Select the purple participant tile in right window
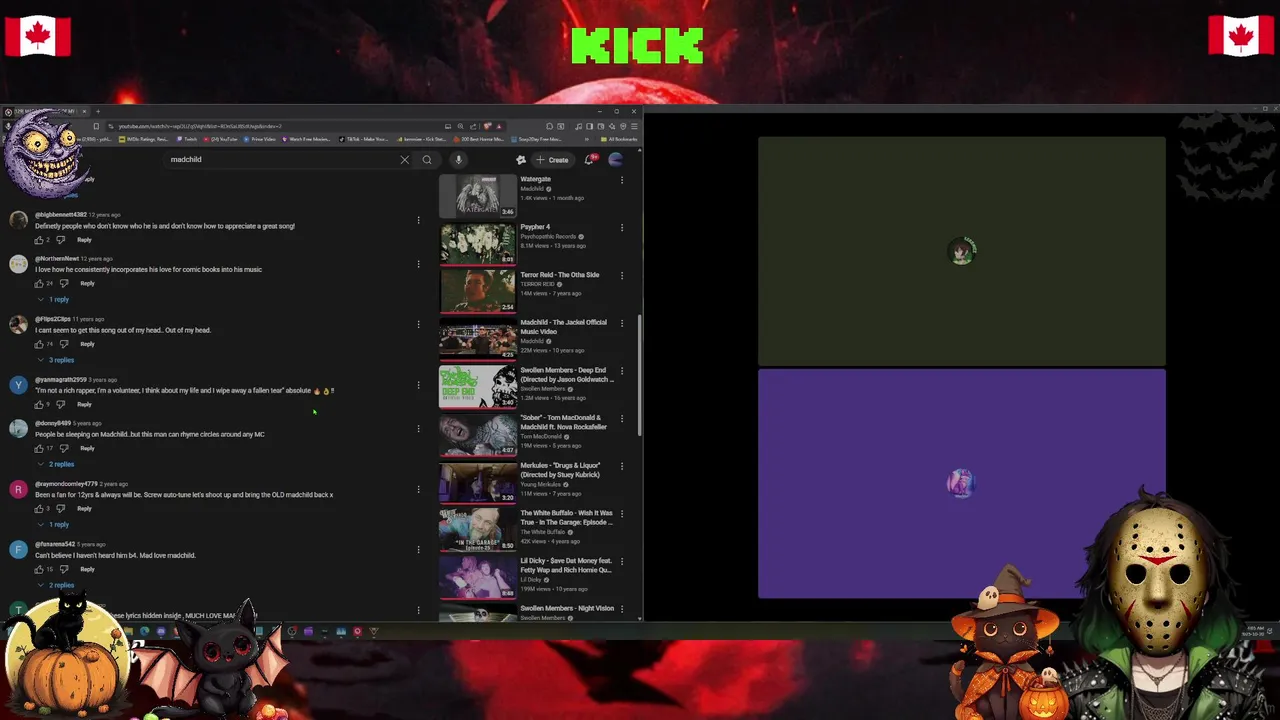 click(961, 484)
